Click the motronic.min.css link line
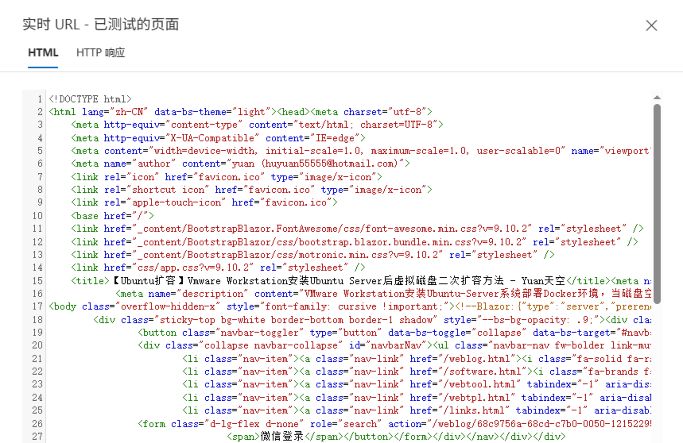 (313, 254)
